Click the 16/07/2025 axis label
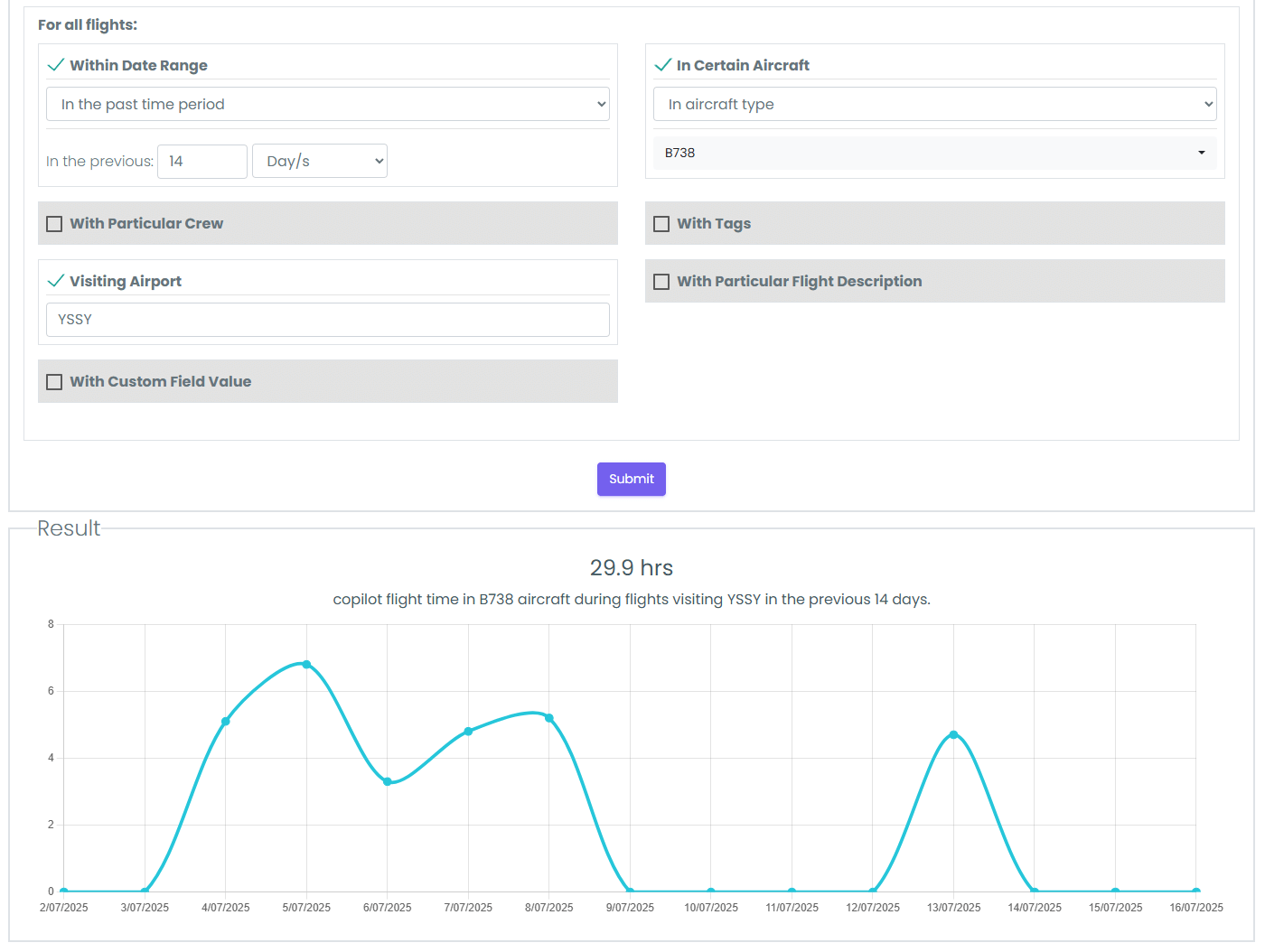1265x952 pixels. (1196, 908)
